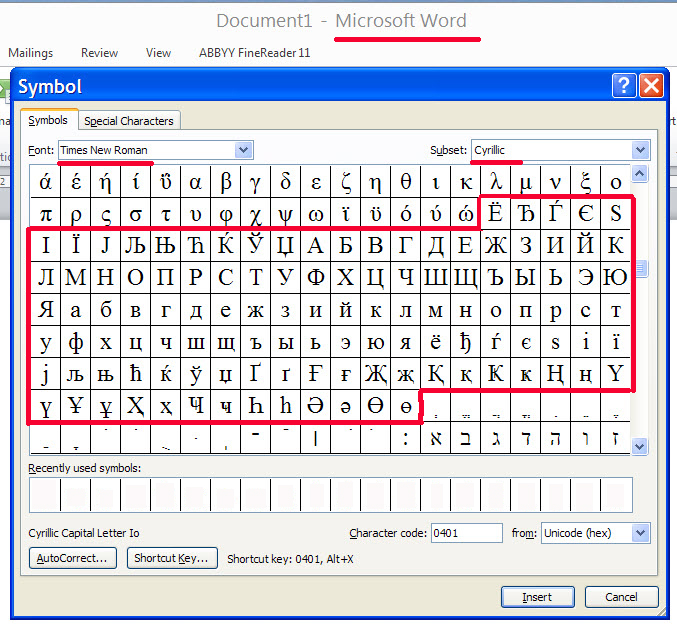This screenshot has width=677, height=633.
Task: Click the symbol grid scroll up arrow
Action: point(639,174)
